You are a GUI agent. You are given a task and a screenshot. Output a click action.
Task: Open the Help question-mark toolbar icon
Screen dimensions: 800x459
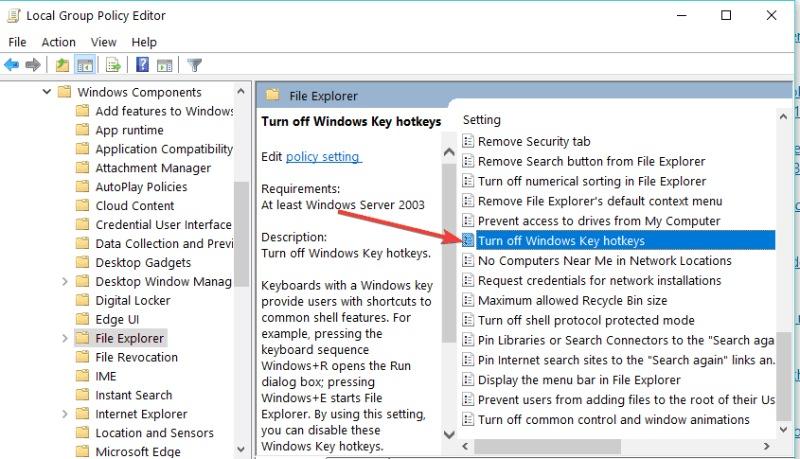click(142, 65)
